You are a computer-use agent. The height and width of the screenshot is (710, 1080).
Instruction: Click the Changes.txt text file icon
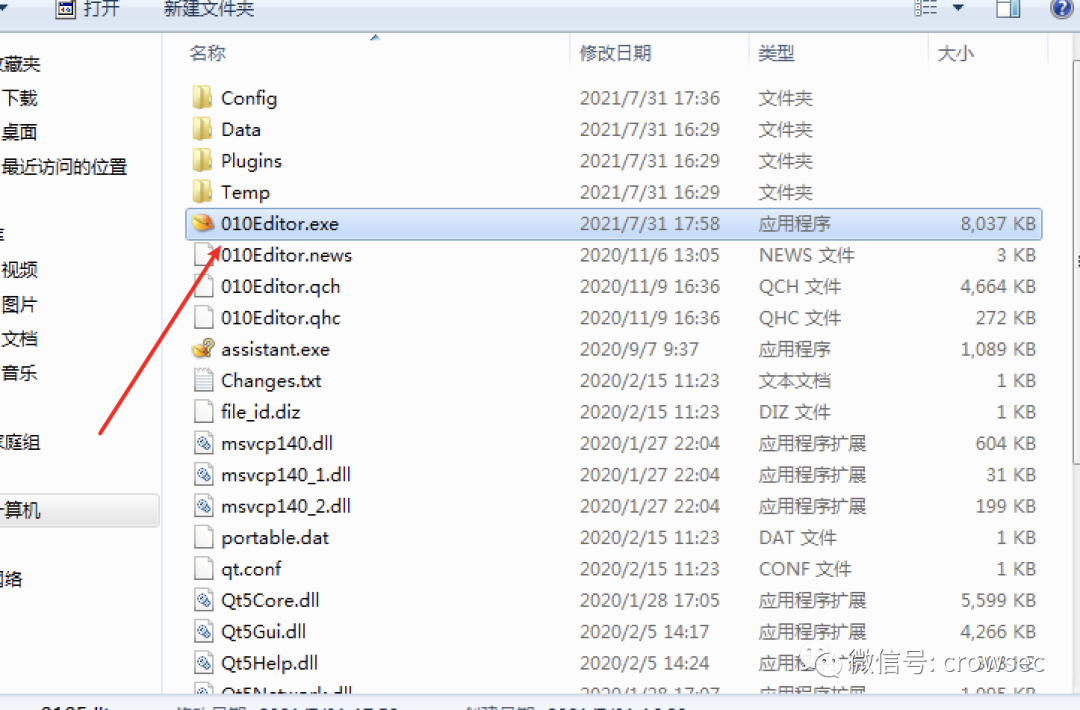pos(203,380)
